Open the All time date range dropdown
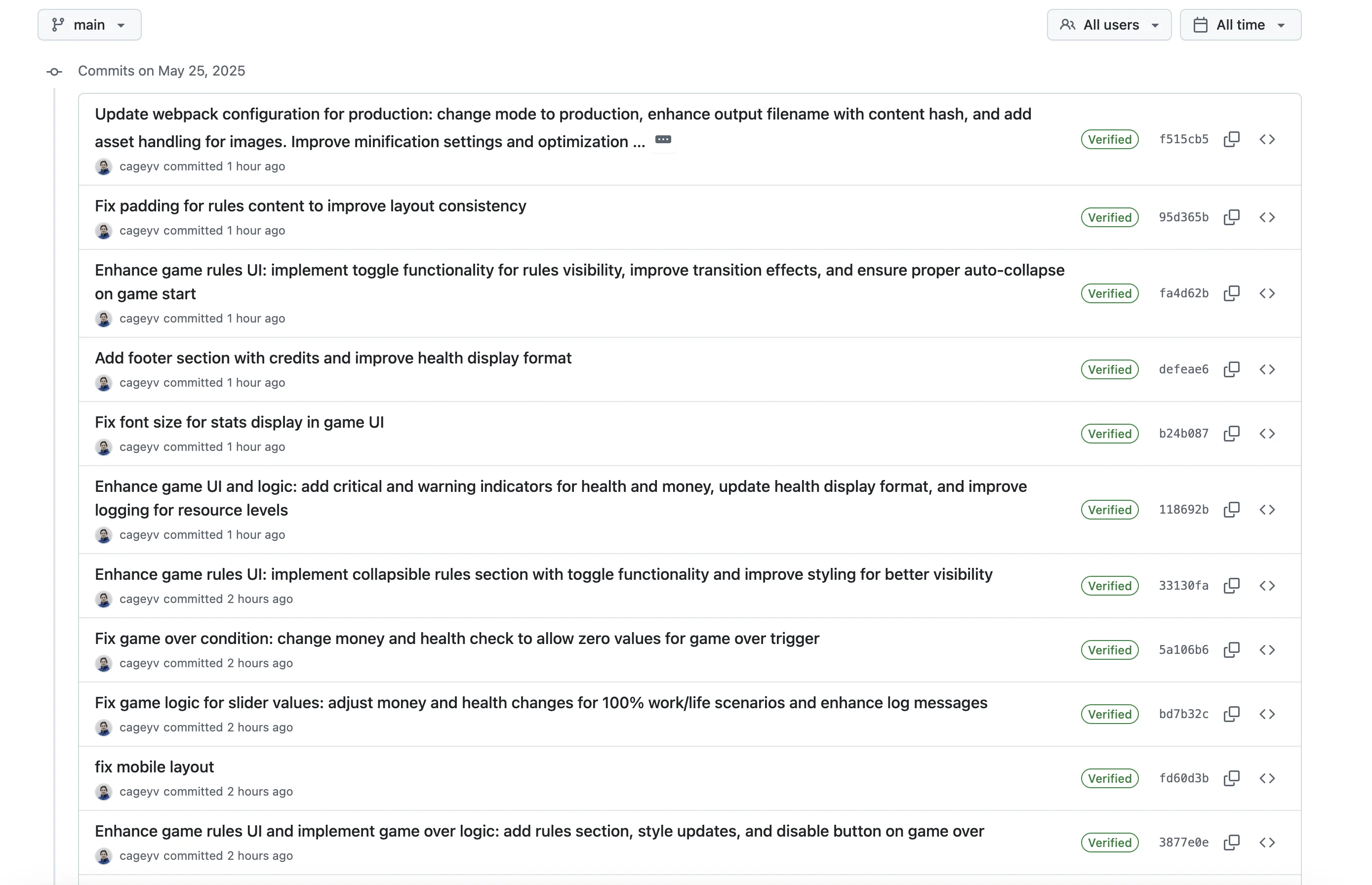This screenshot has height=885, width=1372. (1240, 24)
